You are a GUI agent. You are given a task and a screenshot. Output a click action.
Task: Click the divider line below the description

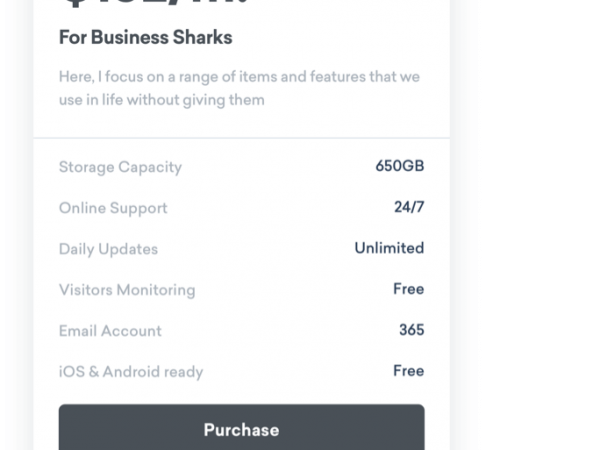241,137
